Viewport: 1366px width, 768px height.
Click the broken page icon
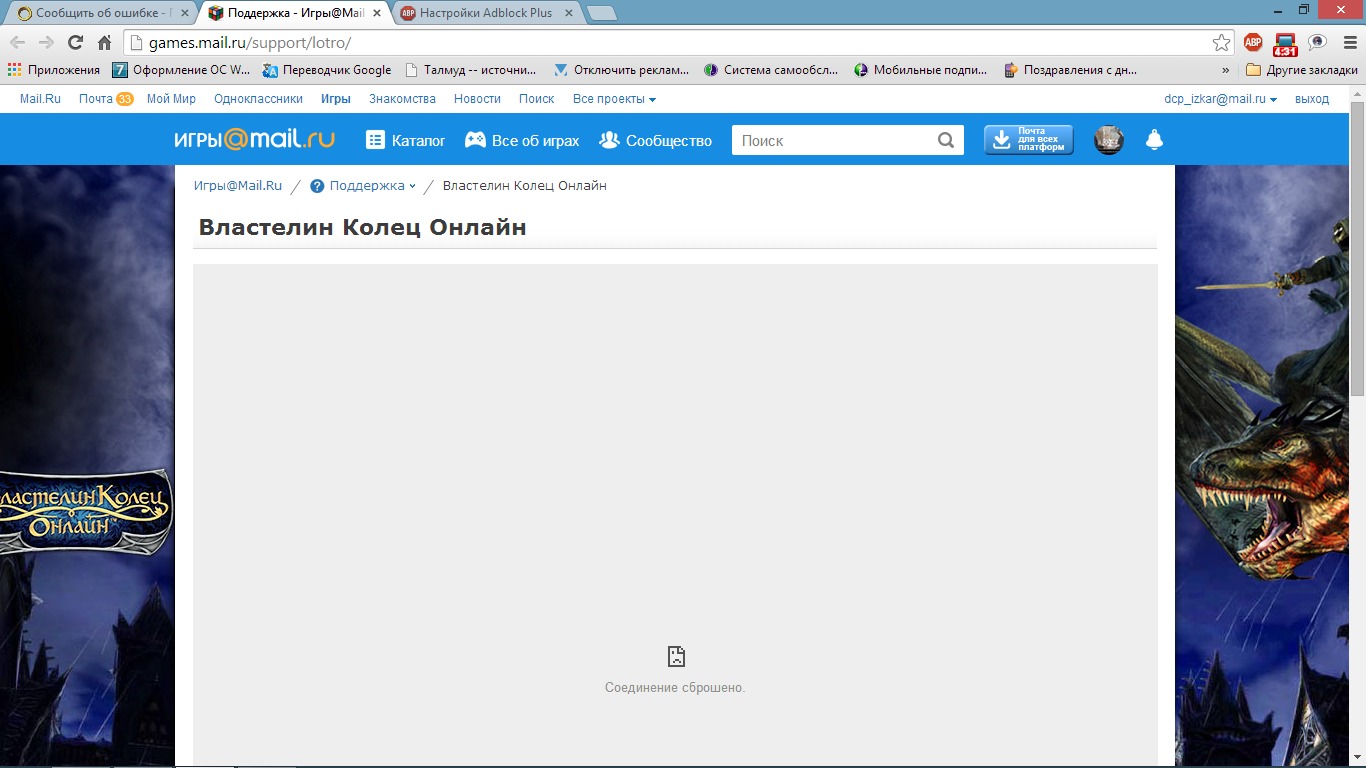tap(676, 657)
